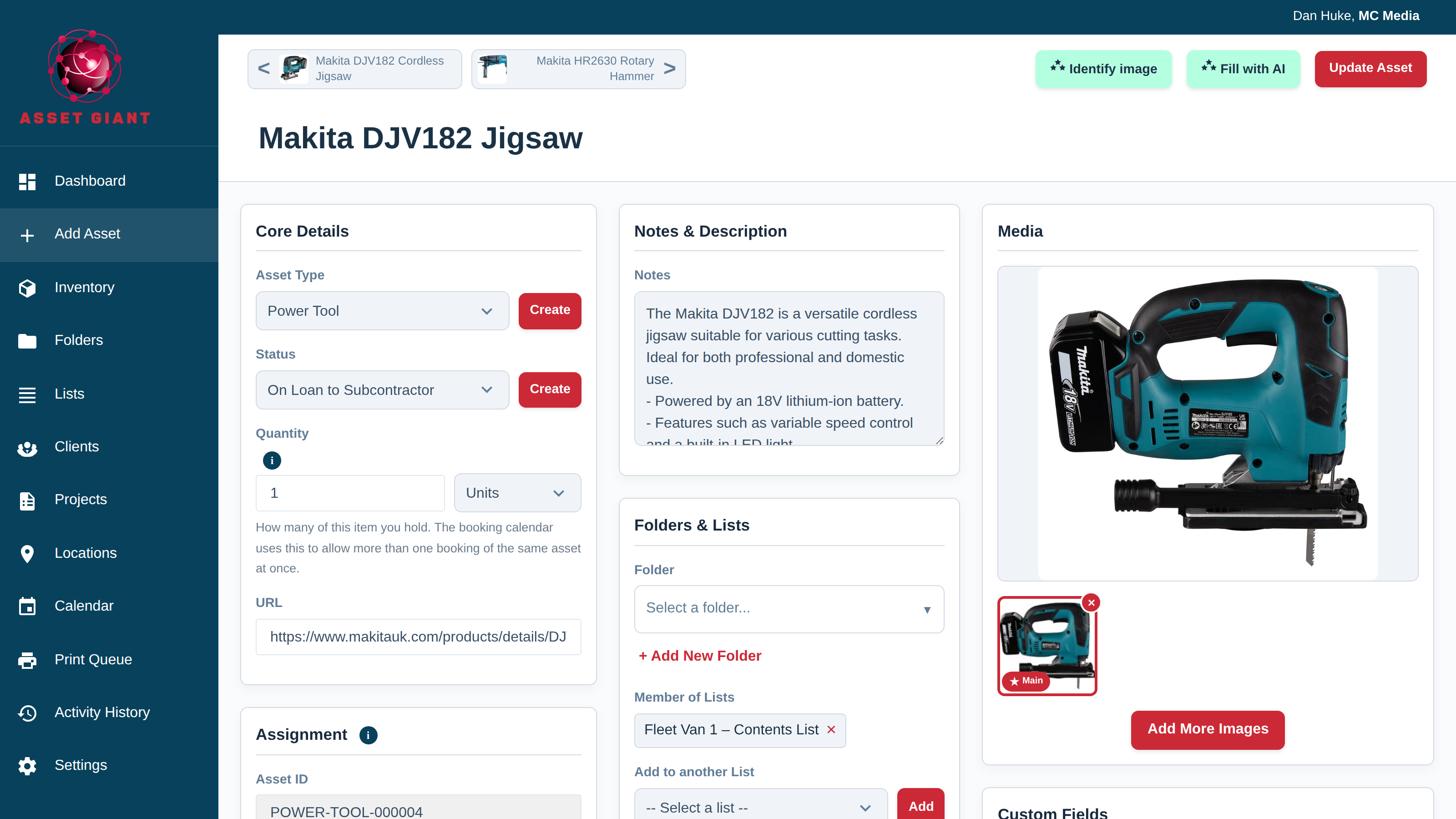Viewport: 1456px width, 819px height.
Task: Open the Select a folder dropdown
Action: coord(789,609)
